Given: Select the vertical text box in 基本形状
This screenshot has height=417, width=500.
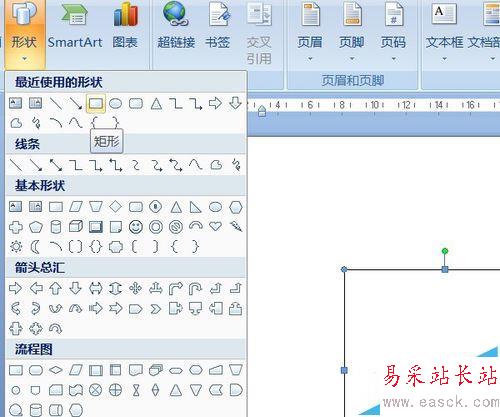Looking at the screenshot, I should [36, 207].
